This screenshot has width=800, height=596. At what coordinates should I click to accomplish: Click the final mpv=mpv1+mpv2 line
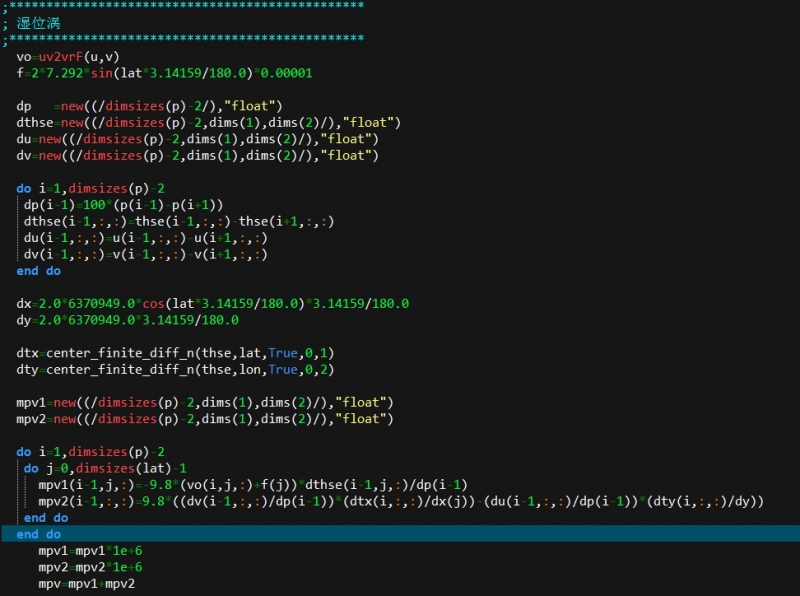coord(86,584)
